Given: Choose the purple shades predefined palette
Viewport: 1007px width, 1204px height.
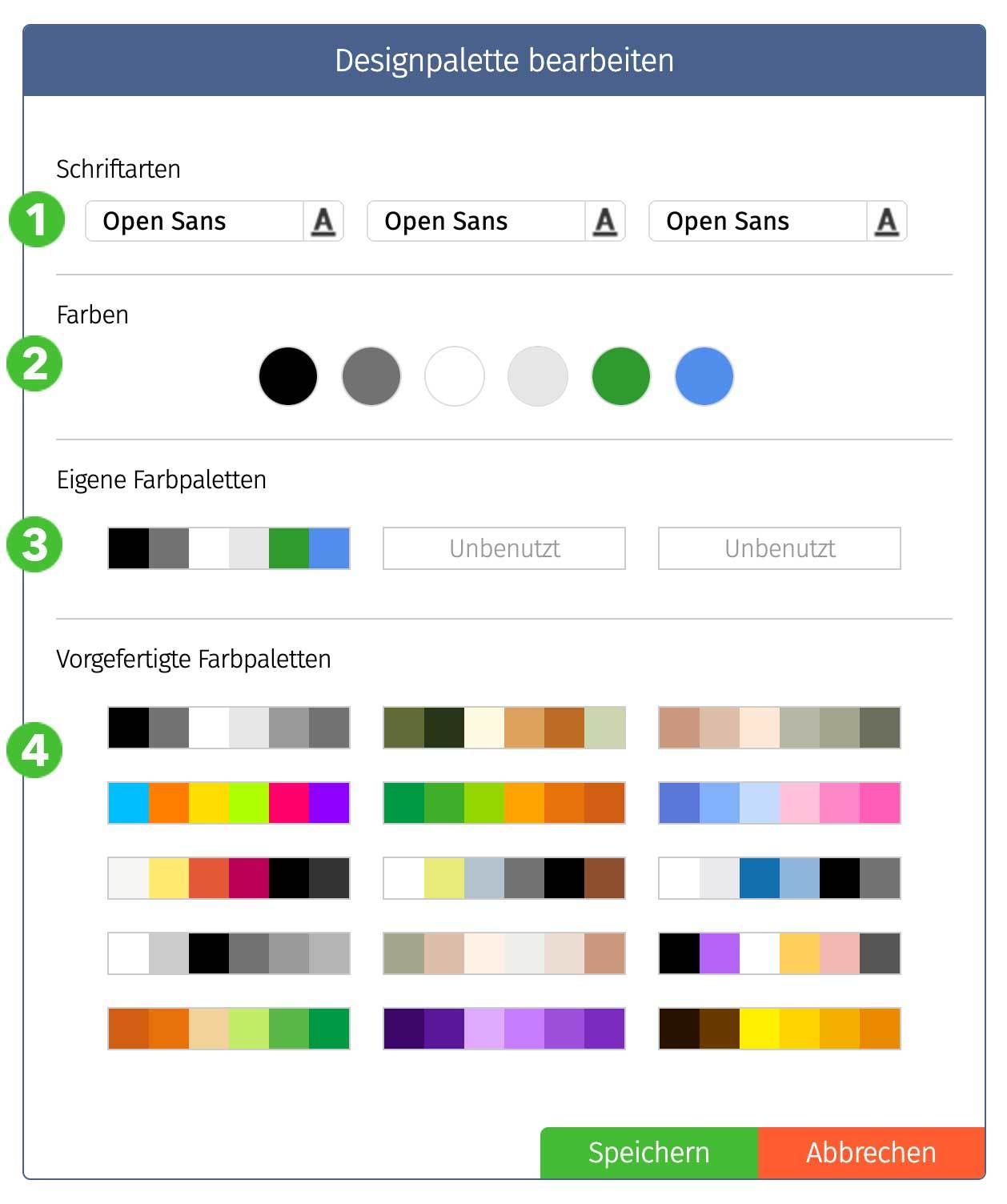Looking at the screenshot, I should (x=504, y=1029).
